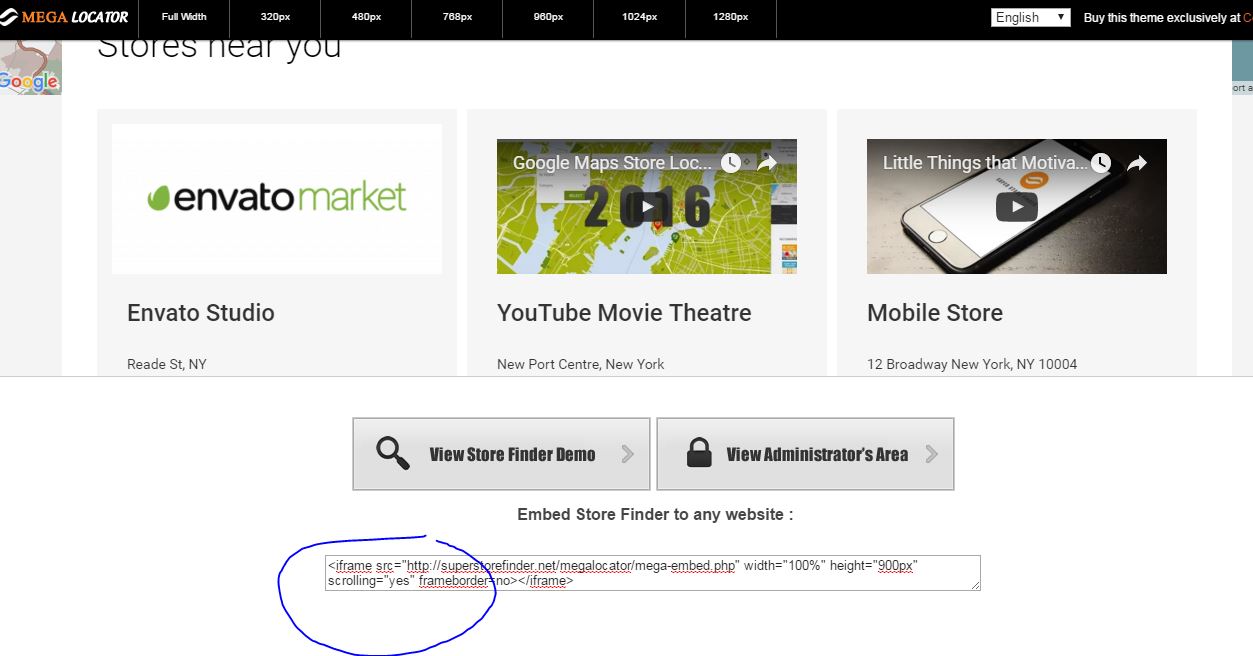Viewport: 1253px width, 656px height.
Task: Click the textarea resize handle corner
Action: tap(975, 585)
